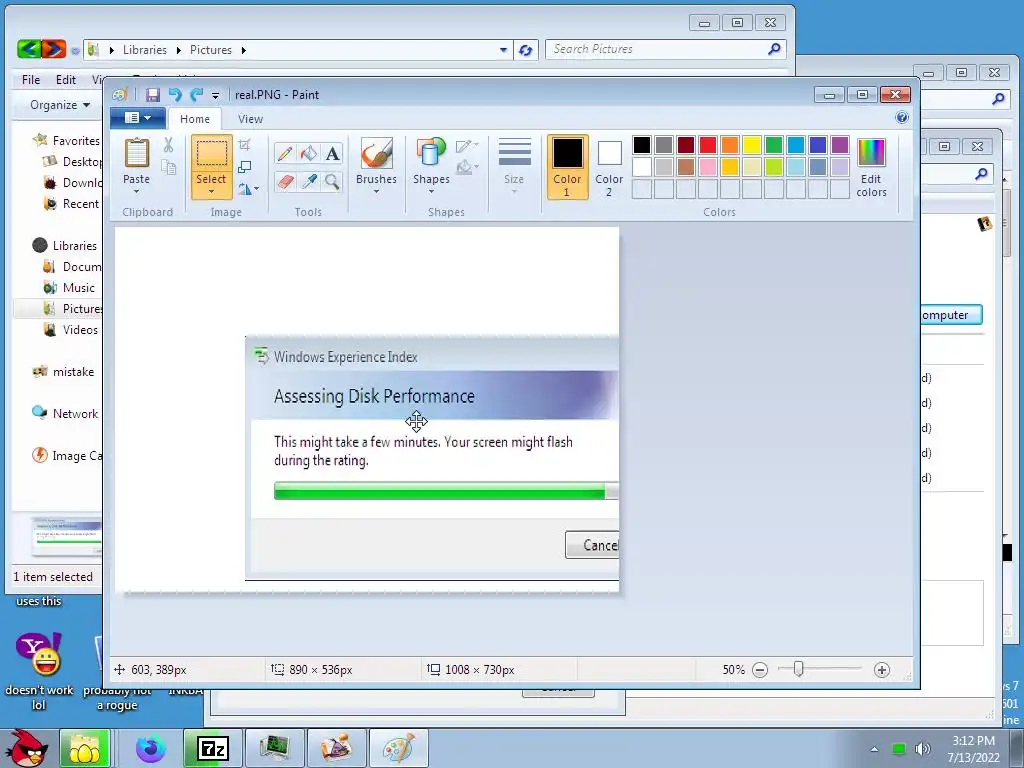Click the Resize icon in Image group
The height and width of the screenshot is (768, 1024).
[245, 167]
